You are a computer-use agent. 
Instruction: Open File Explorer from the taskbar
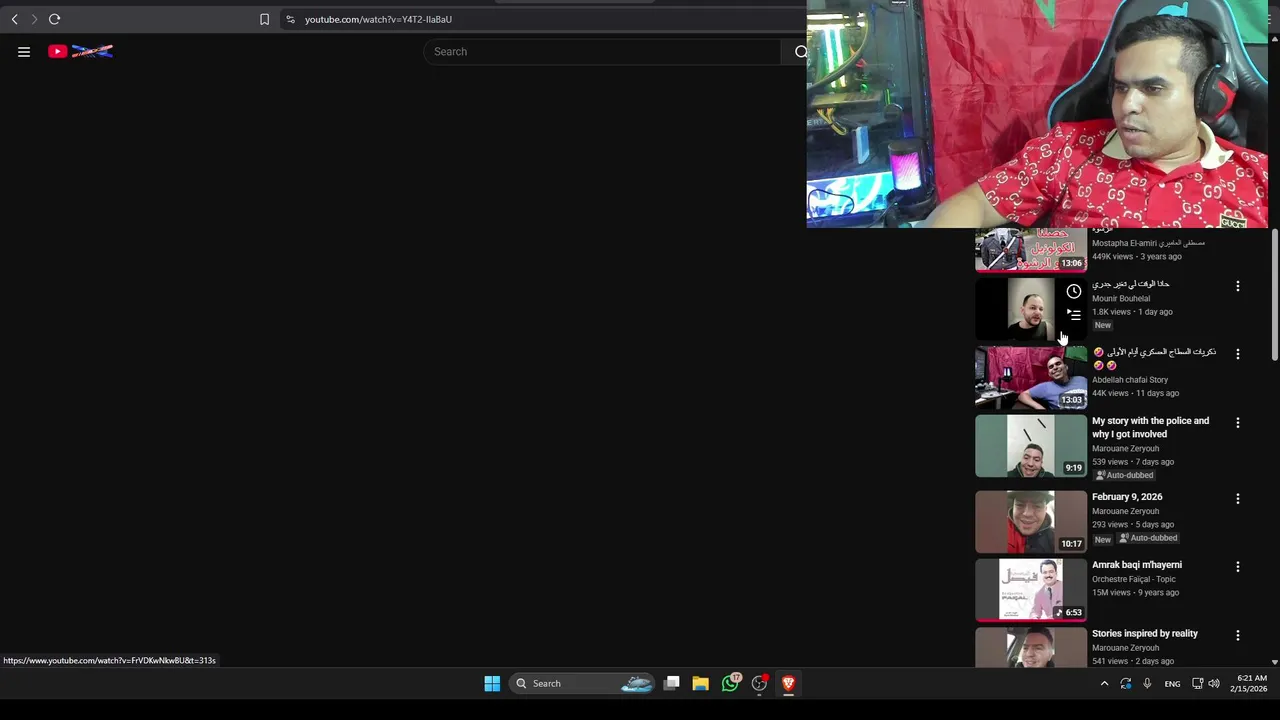(700, 683)
